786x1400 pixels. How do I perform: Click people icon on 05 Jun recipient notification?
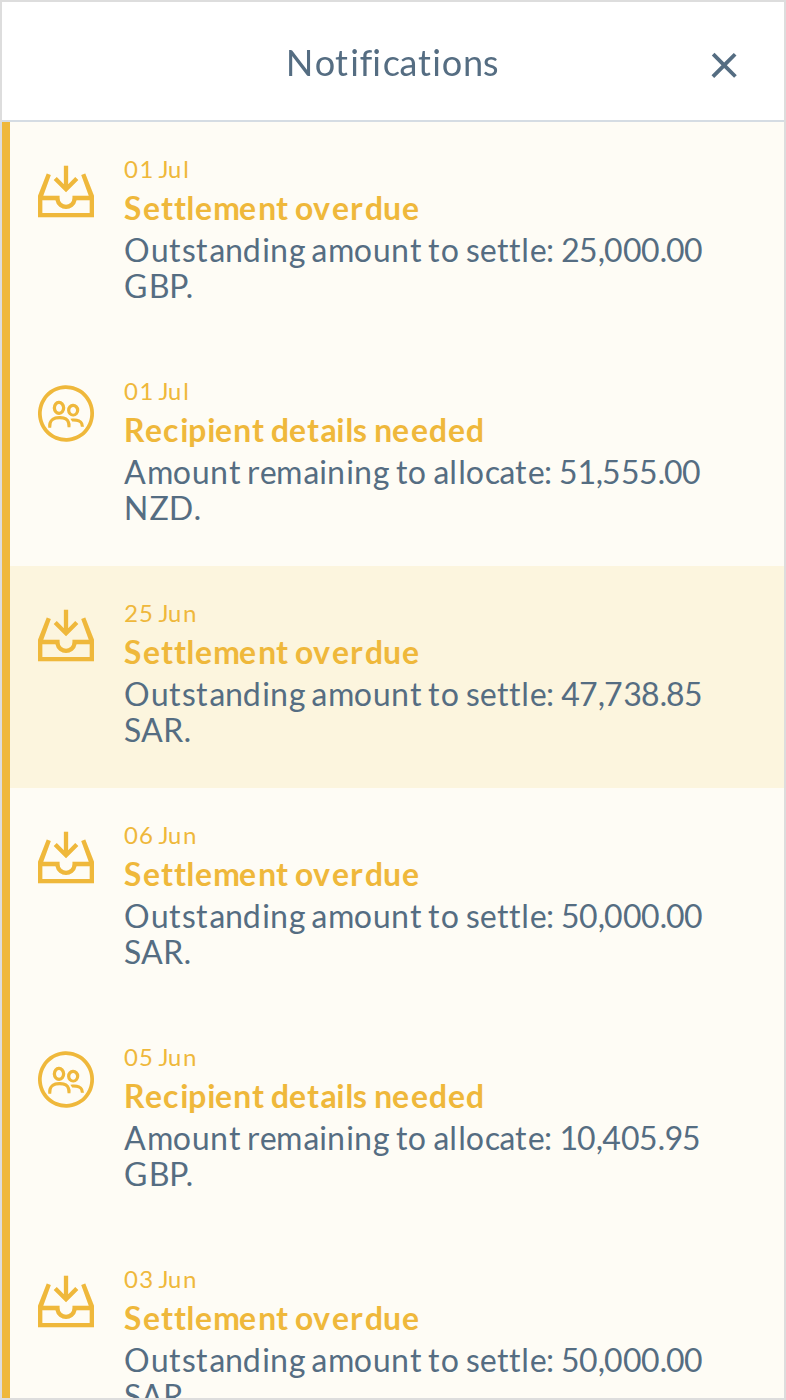point(66,1079)
